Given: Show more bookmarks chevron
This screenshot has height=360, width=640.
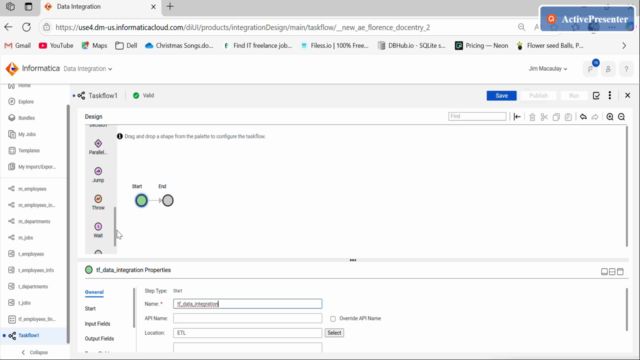Looking at the screenshot, I should coord(624,46).
